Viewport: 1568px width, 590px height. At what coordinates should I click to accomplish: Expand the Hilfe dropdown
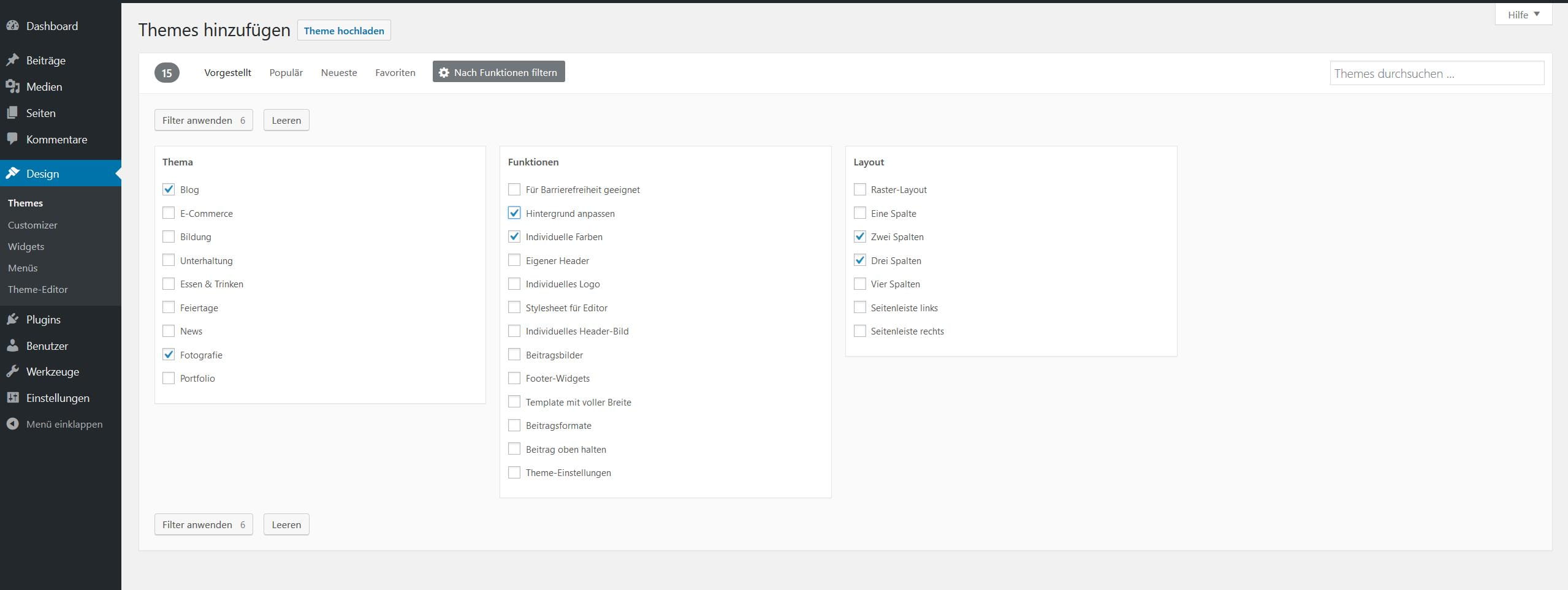[1523, 15]
